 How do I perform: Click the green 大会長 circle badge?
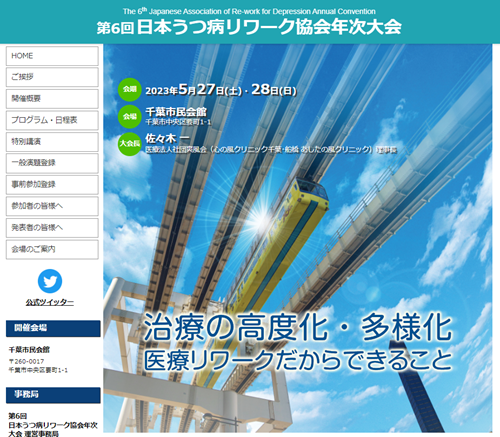(x=130, y=144)
